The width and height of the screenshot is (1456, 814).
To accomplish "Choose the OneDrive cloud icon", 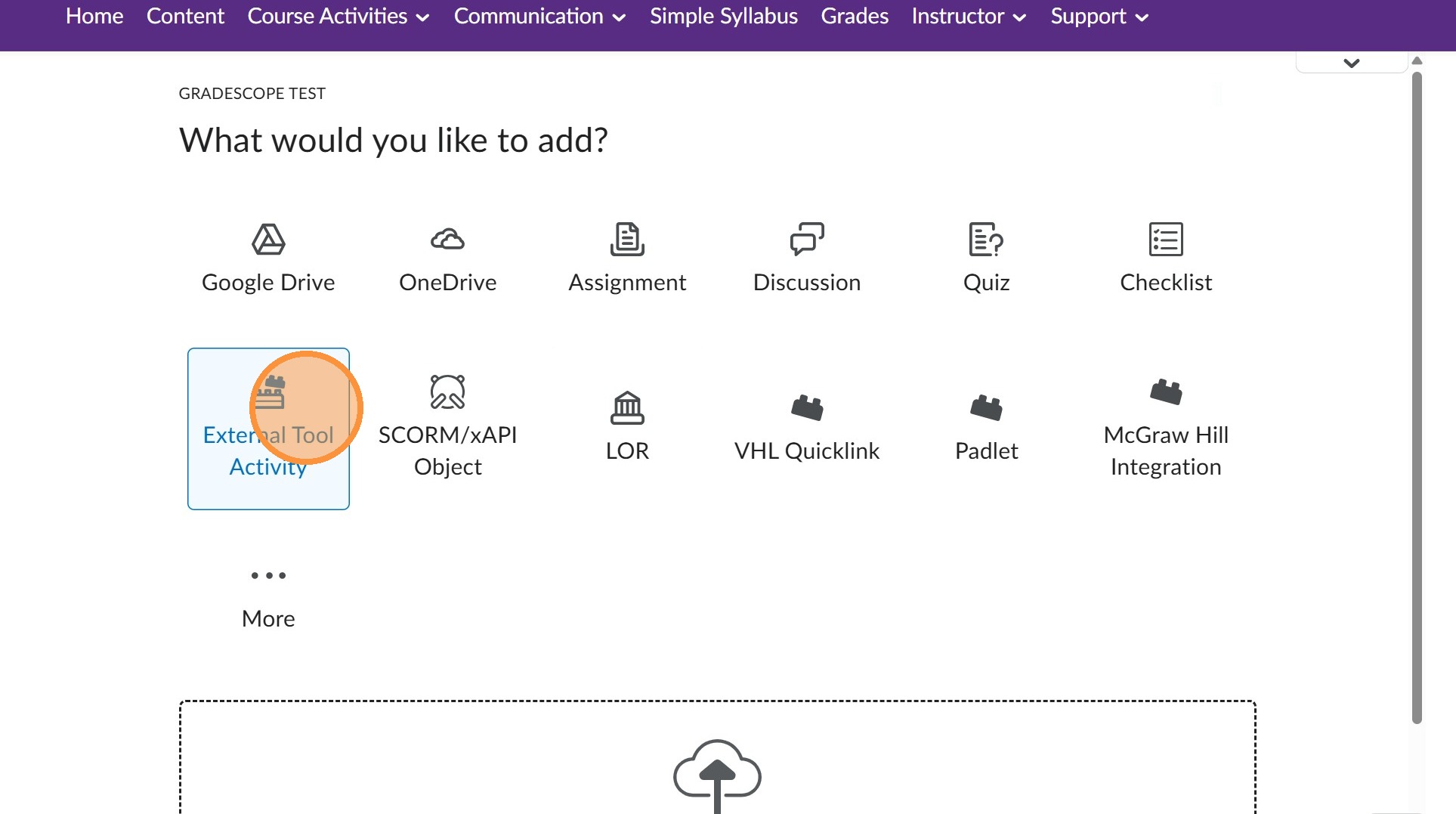I will point(447,240).
